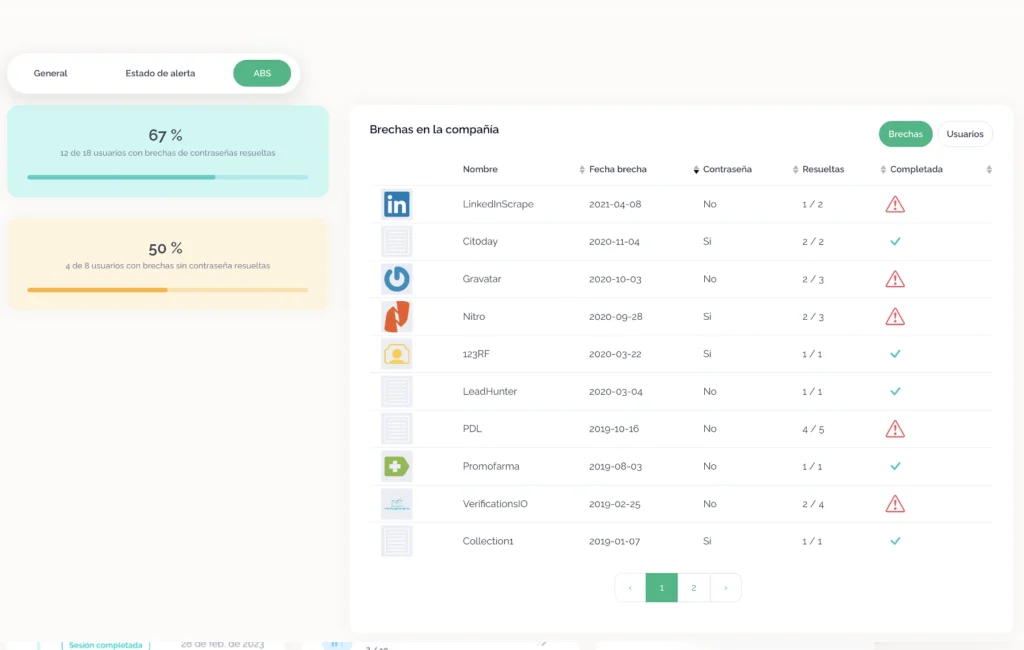Sort the table by Fecha brecha column
The height and width of the screenshot is (650, 1024).
click(618, 169)
